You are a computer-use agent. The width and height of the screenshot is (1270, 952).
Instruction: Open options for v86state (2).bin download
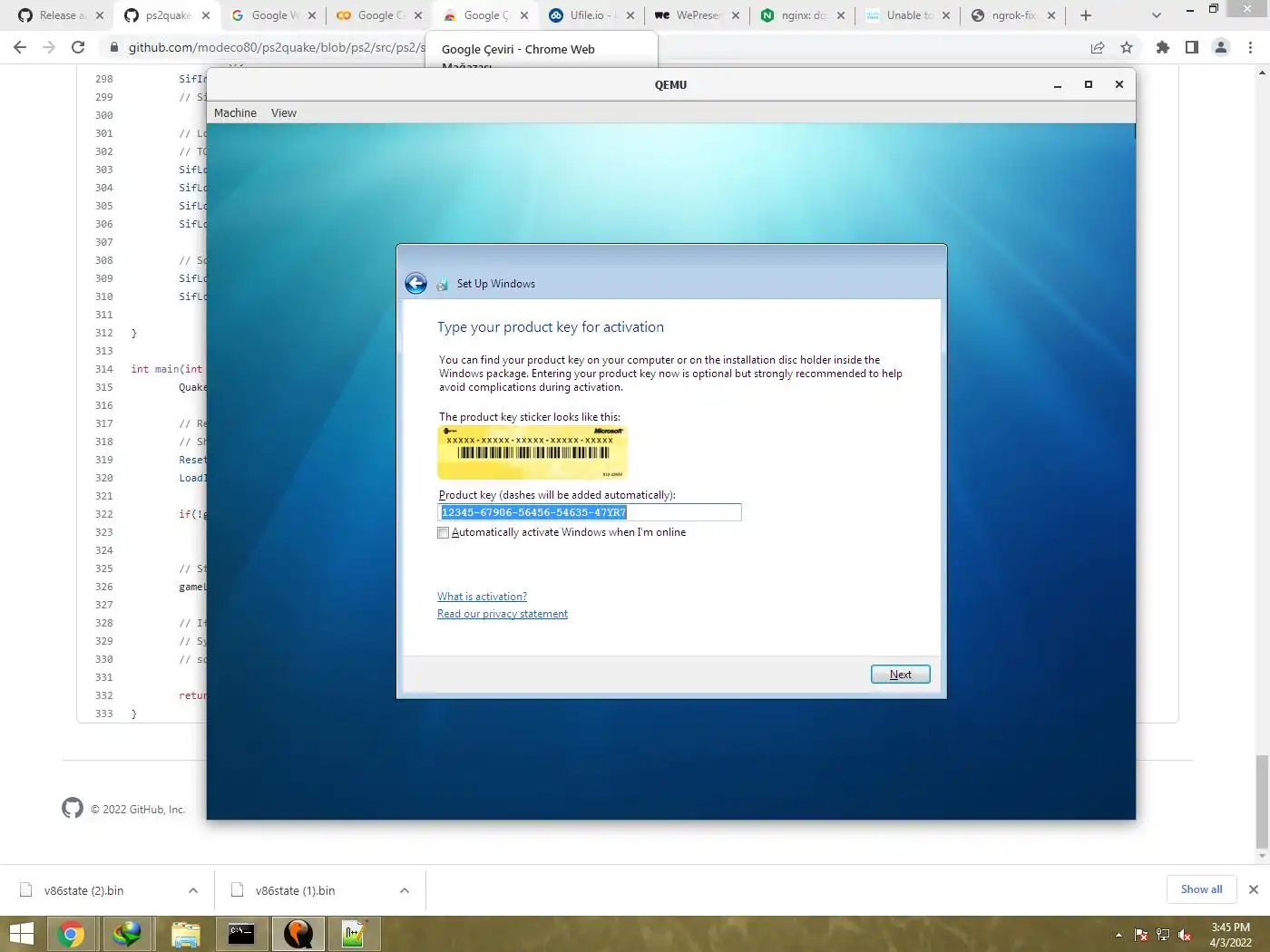coord(193,890)
